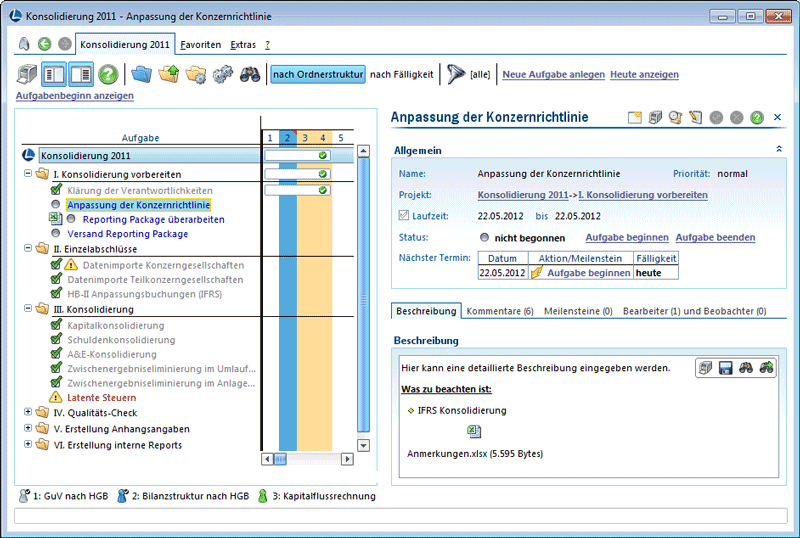Toggle the left panel layout button

(x=54, y=75)
